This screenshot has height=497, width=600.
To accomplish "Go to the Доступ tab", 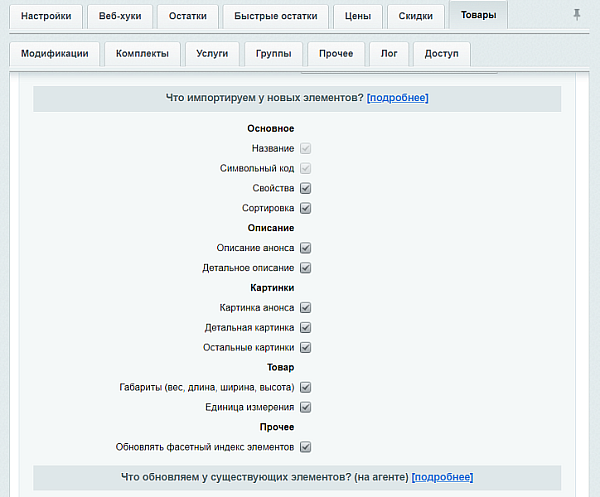I will (441, 54).
